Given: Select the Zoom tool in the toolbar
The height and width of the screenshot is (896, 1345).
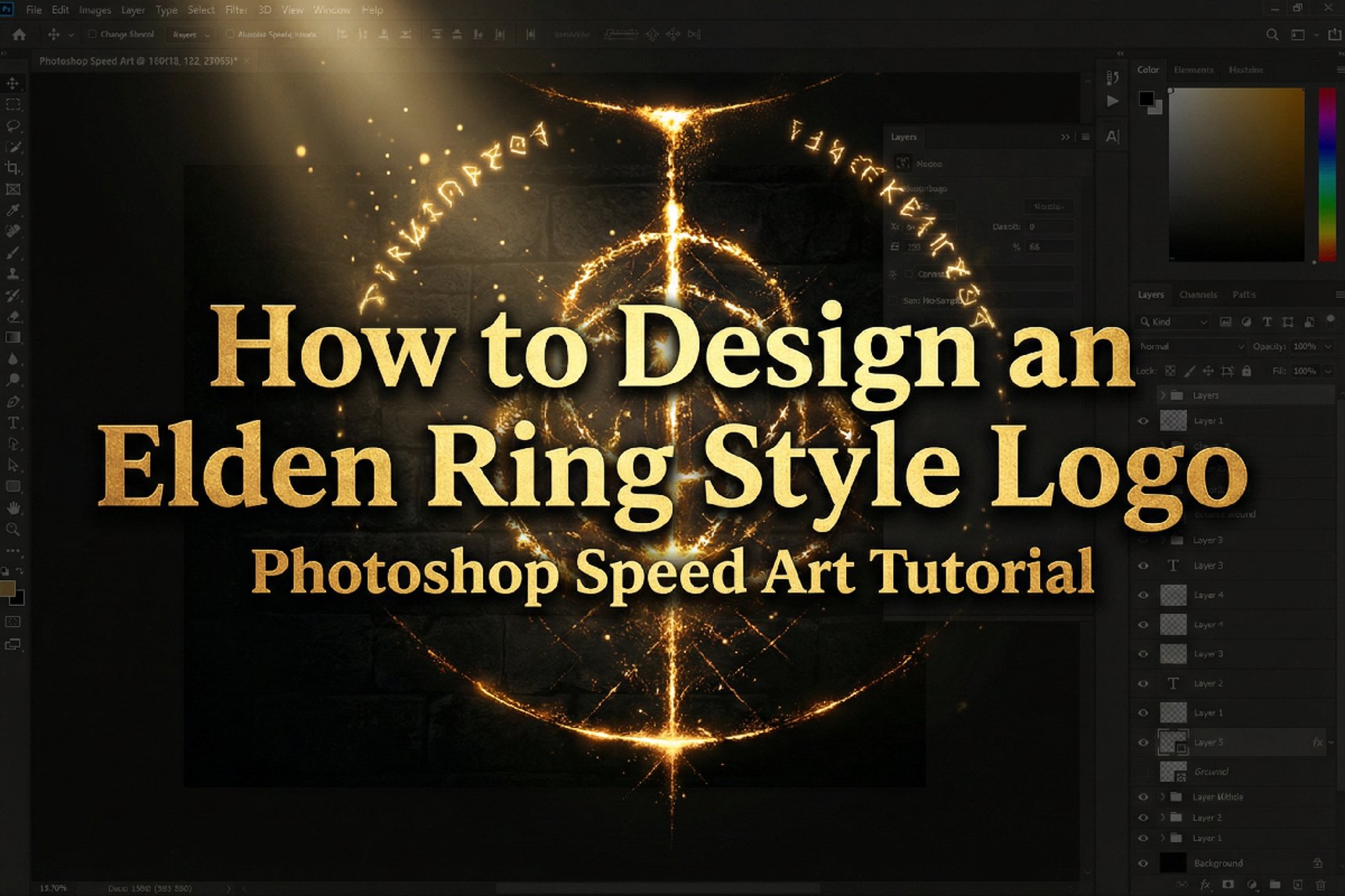Looking at the screenshot, I should pyautogui.click(x=13, y=529).
